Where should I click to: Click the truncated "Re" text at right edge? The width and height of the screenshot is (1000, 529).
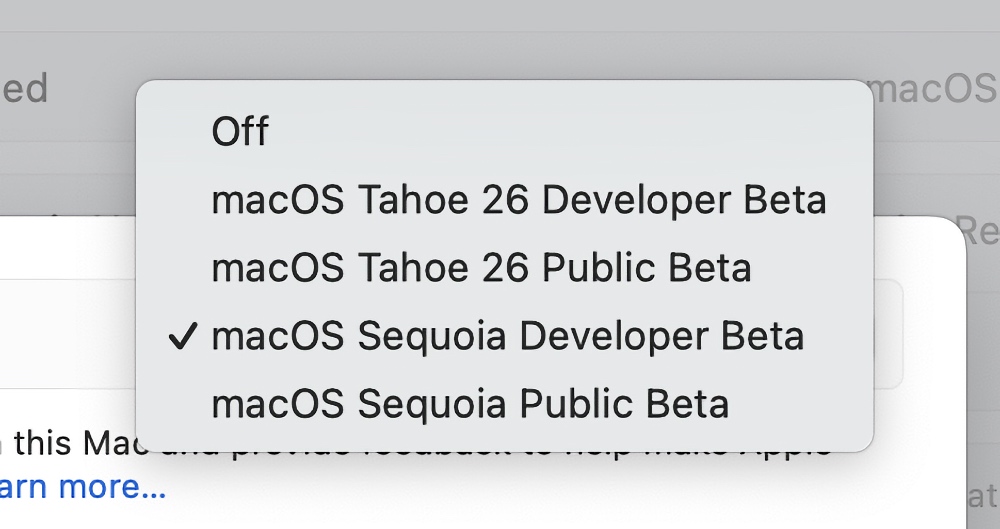click(x=978, y=230)
